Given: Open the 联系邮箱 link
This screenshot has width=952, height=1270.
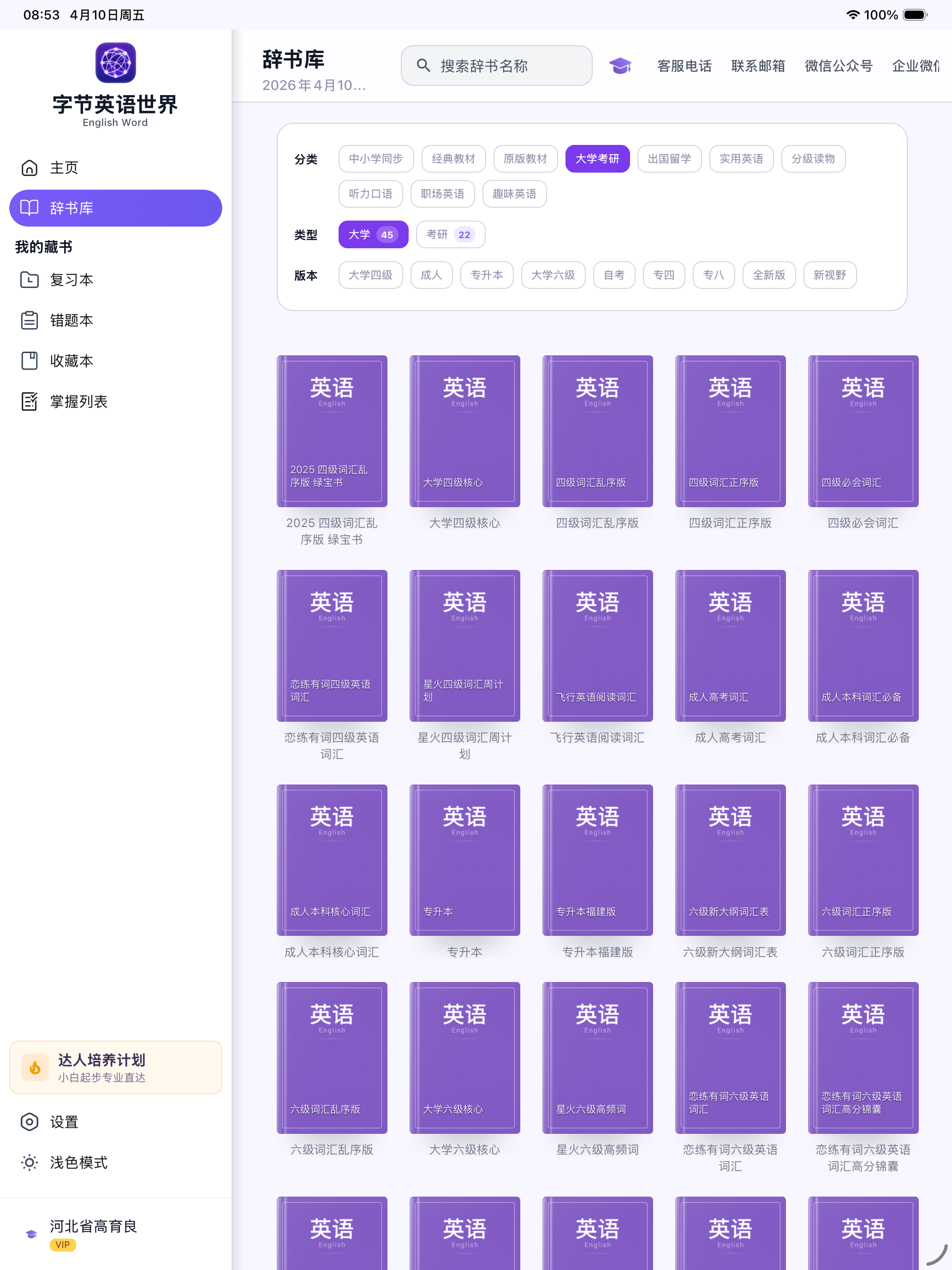Looking at the screenshot, I should (x=758, y=66).
